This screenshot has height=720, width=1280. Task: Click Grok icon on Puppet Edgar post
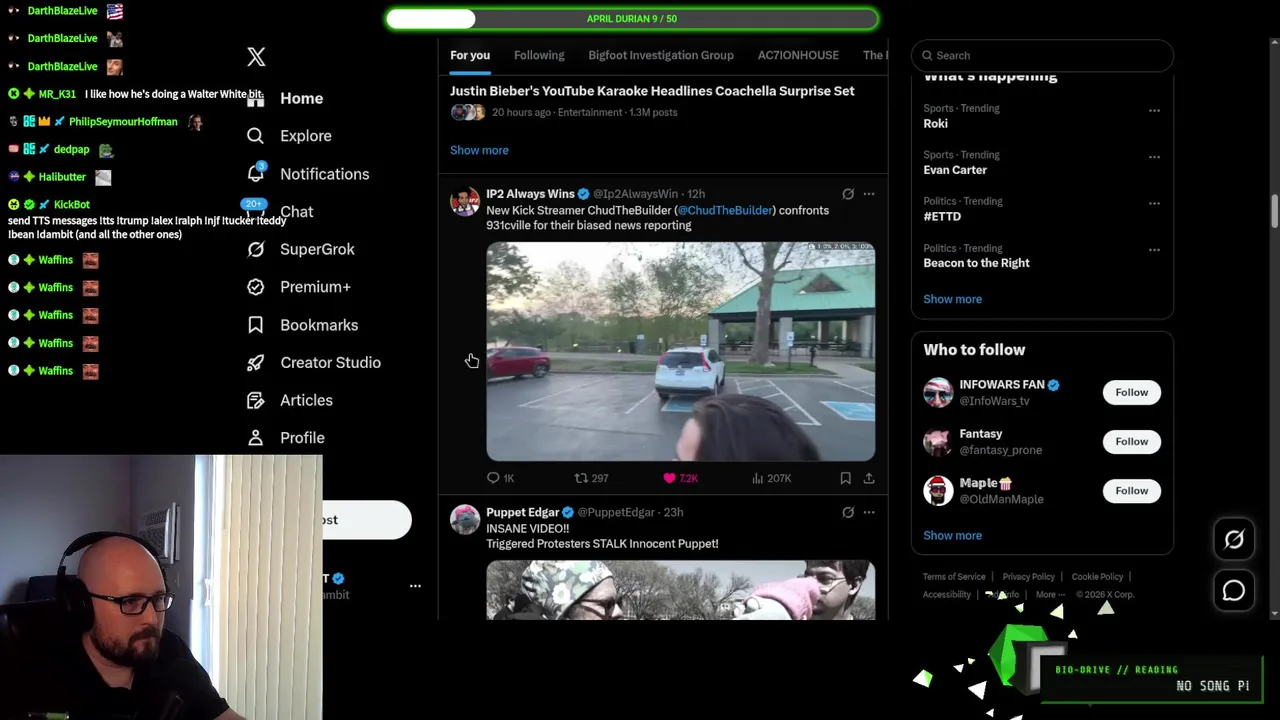tap(848, 512)
